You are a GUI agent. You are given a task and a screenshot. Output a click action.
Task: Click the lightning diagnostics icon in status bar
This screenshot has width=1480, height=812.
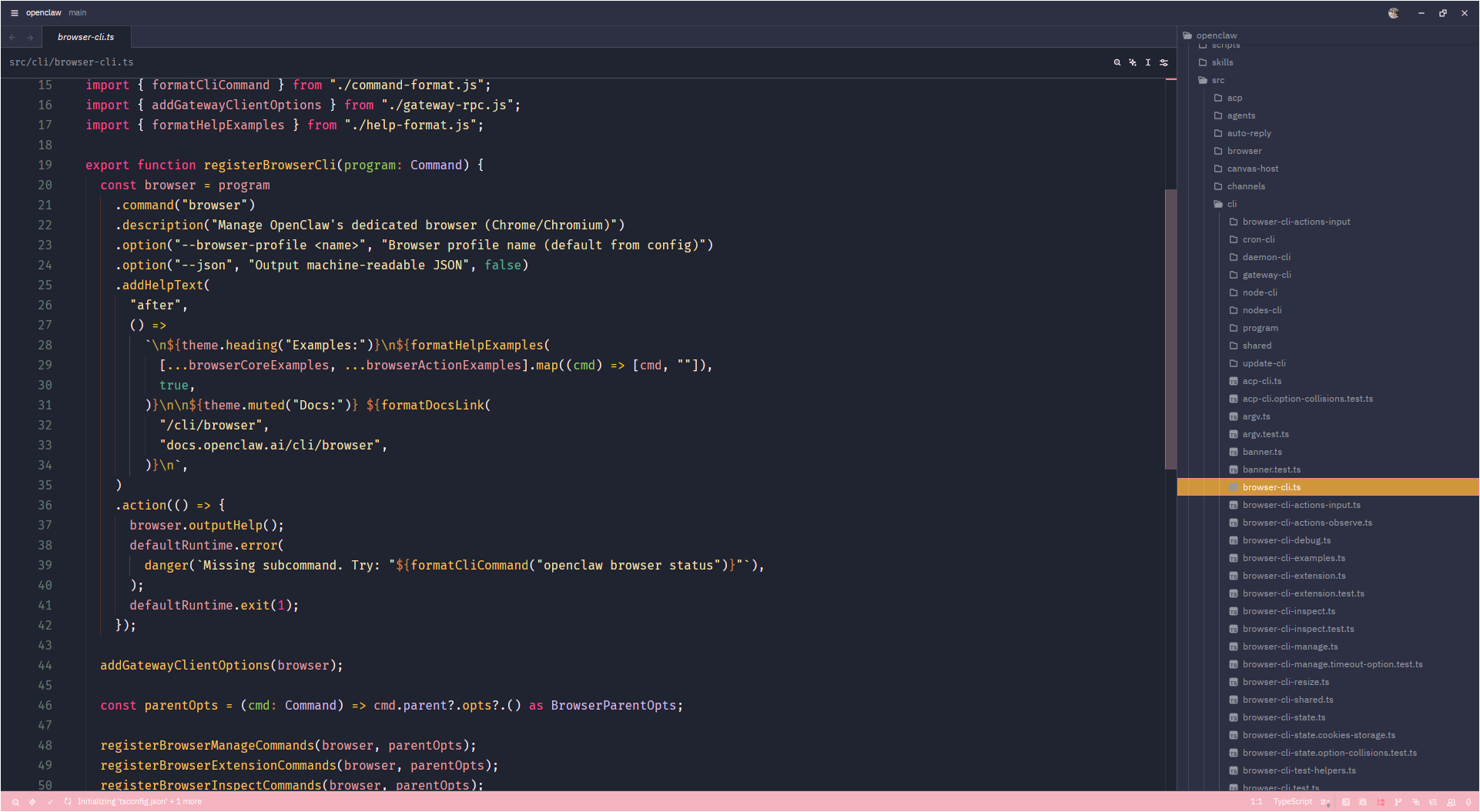pyautogui.click(x=32, y=802)
